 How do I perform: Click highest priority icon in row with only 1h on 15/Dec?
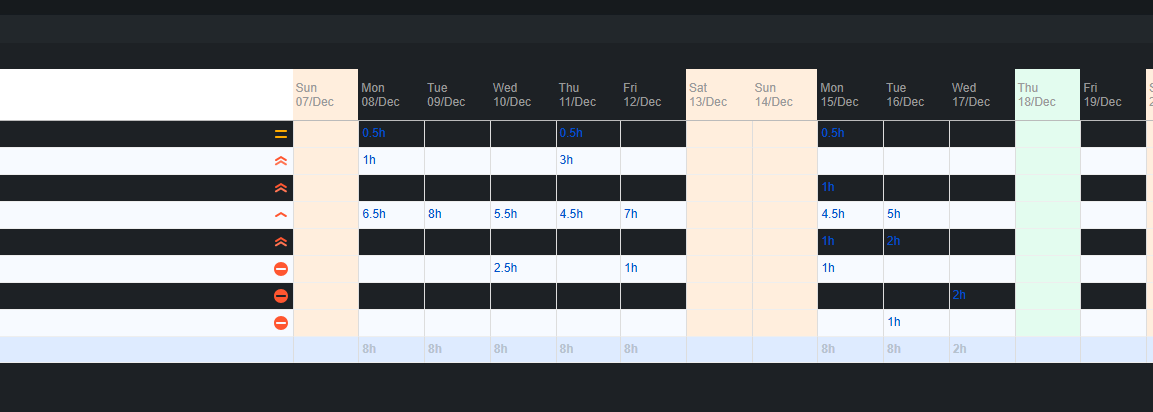point(280,188)
